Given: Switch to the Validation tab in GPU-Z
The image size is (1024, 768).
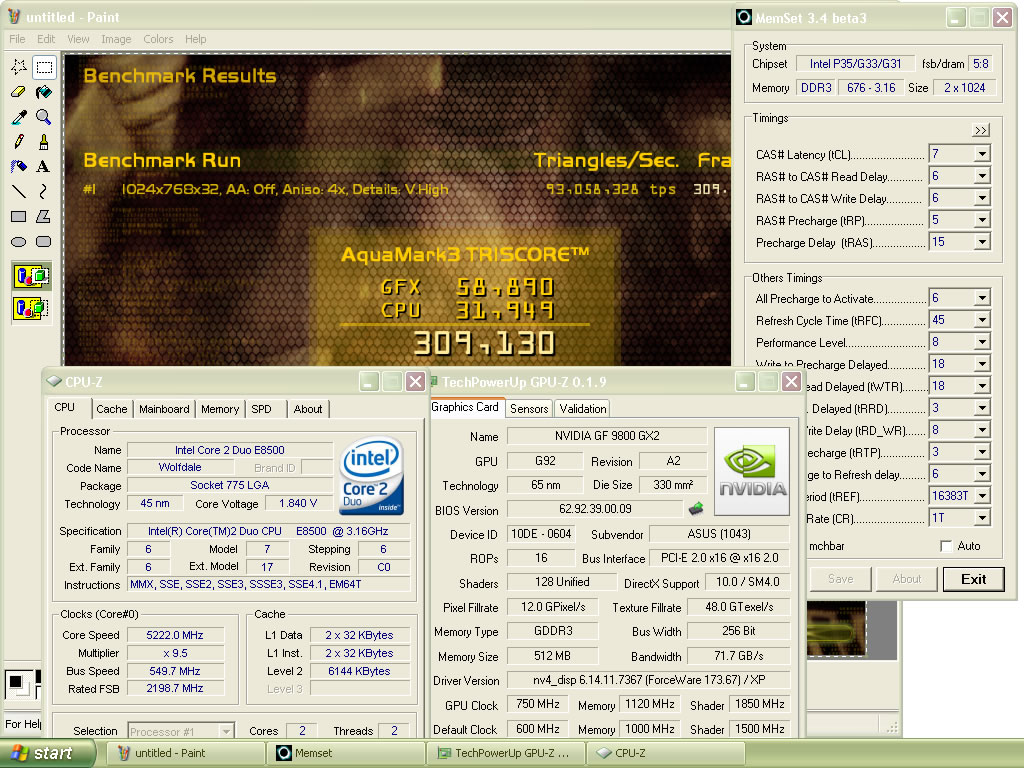Looking at the screenshot, I should coord(583,408).
